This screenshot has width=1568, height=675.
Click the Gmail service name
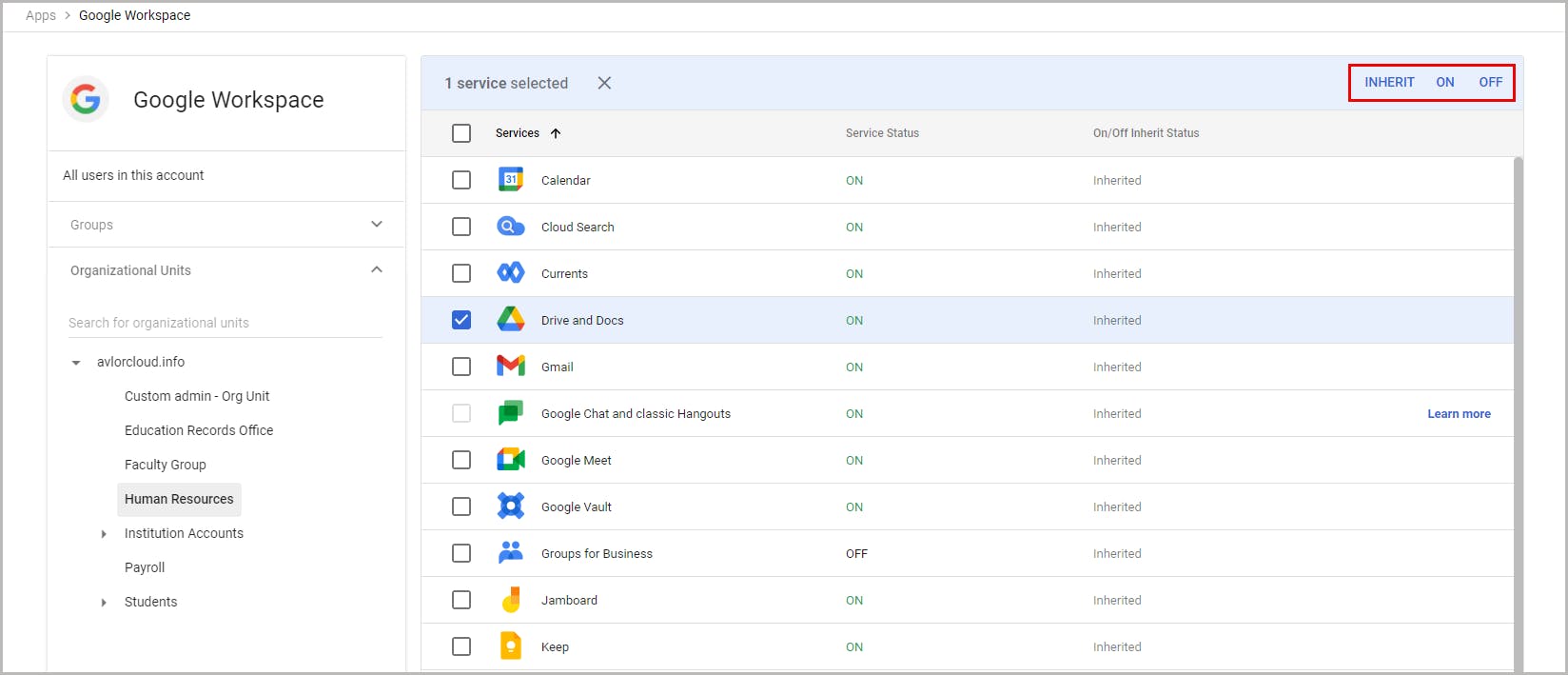click(x=558, y=367)
